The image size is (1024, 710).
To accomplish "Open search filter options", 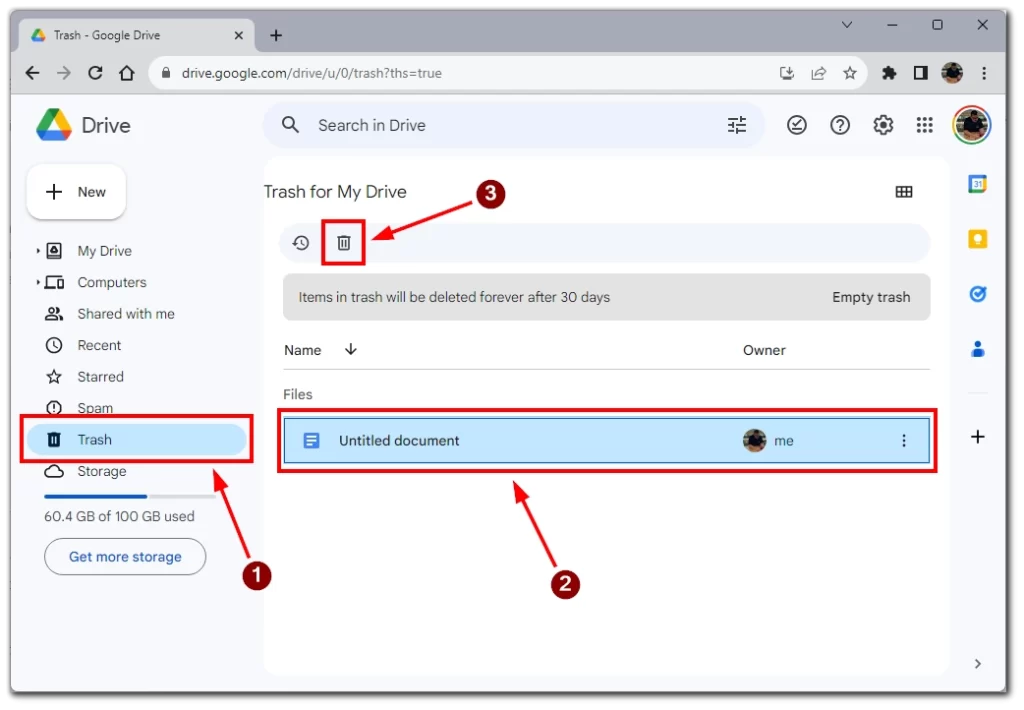I will coord(737,125).
